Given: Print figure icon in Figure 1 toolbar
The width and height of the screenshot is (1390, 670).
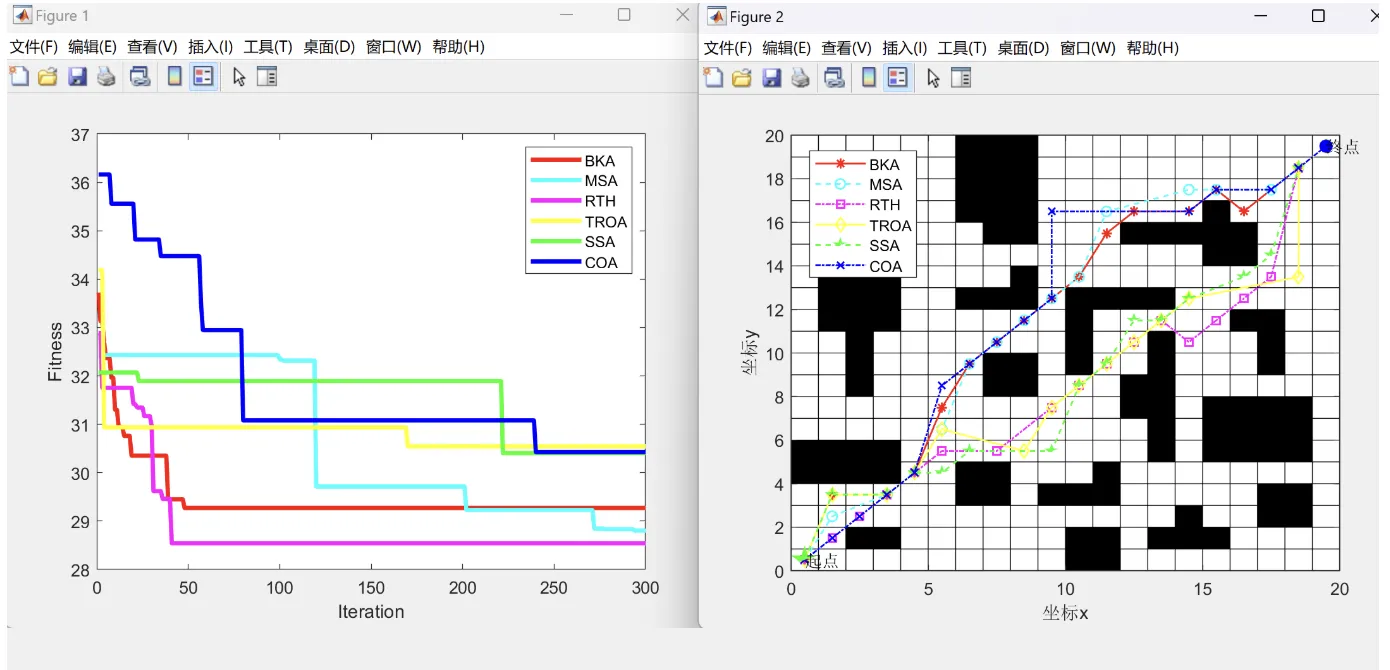Looking at the screenshot, I should [x=106, y=76].
